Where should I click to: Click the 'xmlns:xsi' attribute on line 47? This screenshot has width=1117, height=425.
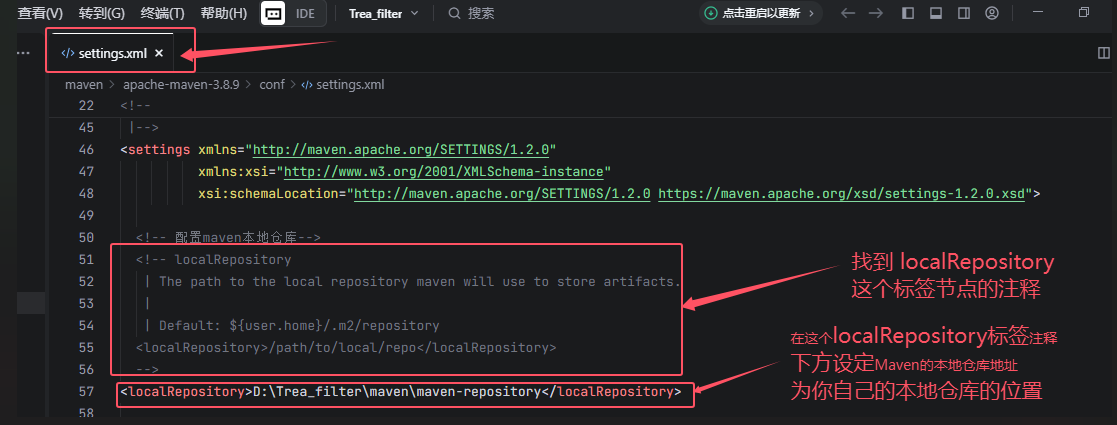click(x=234, y=172)
